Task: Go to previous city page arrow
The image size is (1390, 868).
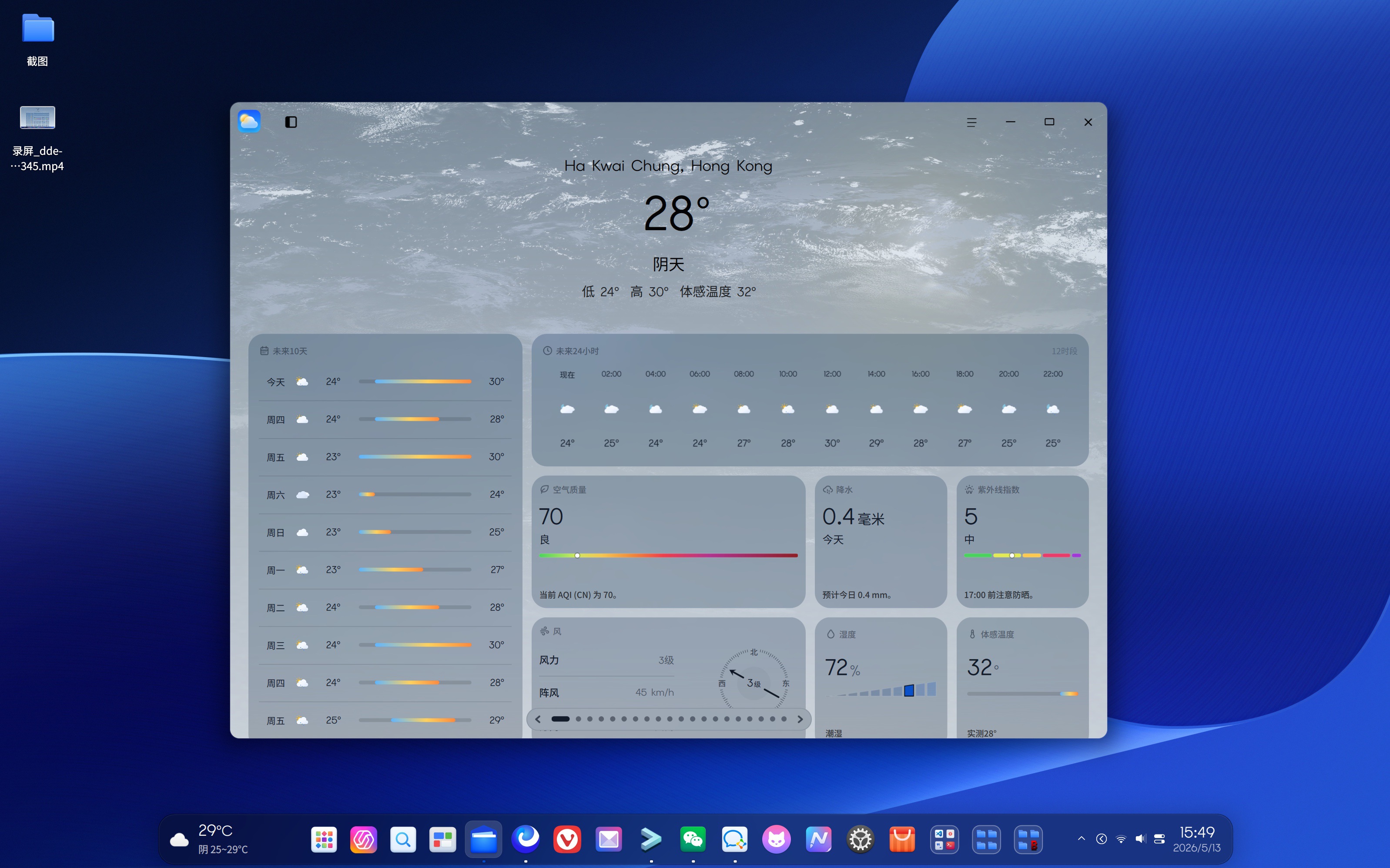Action: [x=538, y=719]
